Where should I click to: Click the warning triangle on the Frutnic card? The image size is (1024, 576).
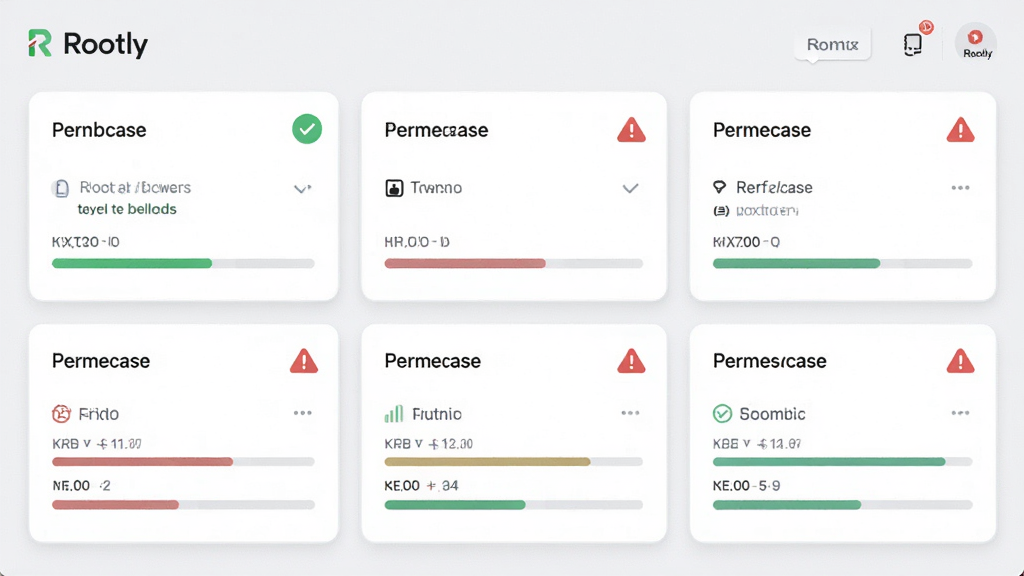631,360
